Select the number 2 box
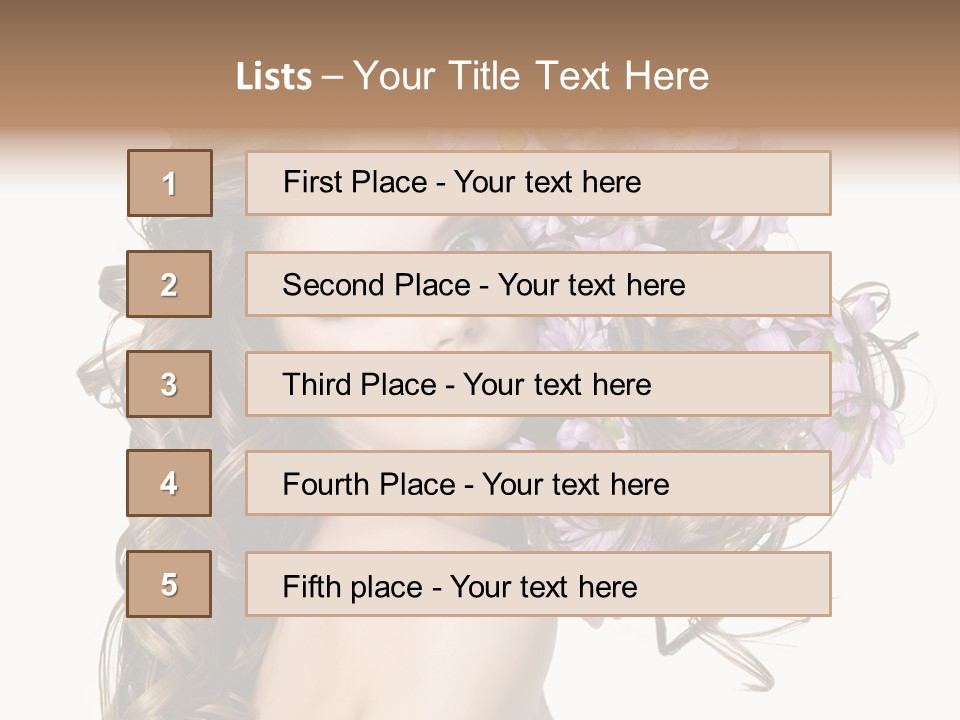Image resolution: width=960 pixels, height=720 pixels. [169, 284]
